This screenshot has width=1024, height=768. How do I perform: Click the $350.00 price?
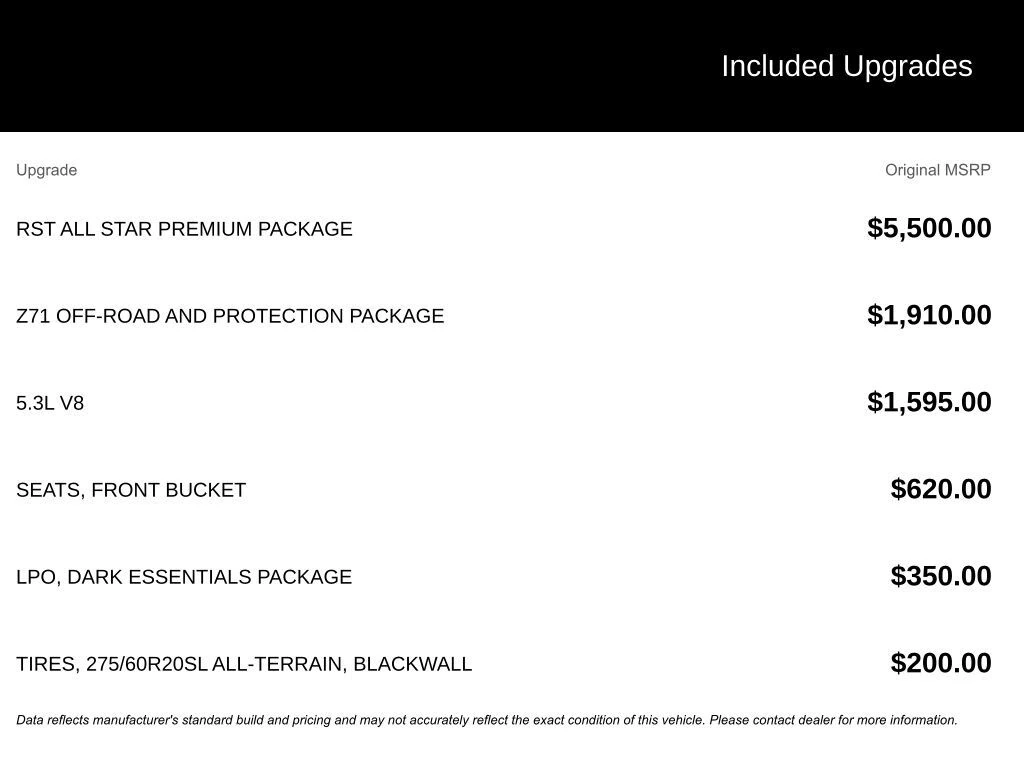[941, 576]
